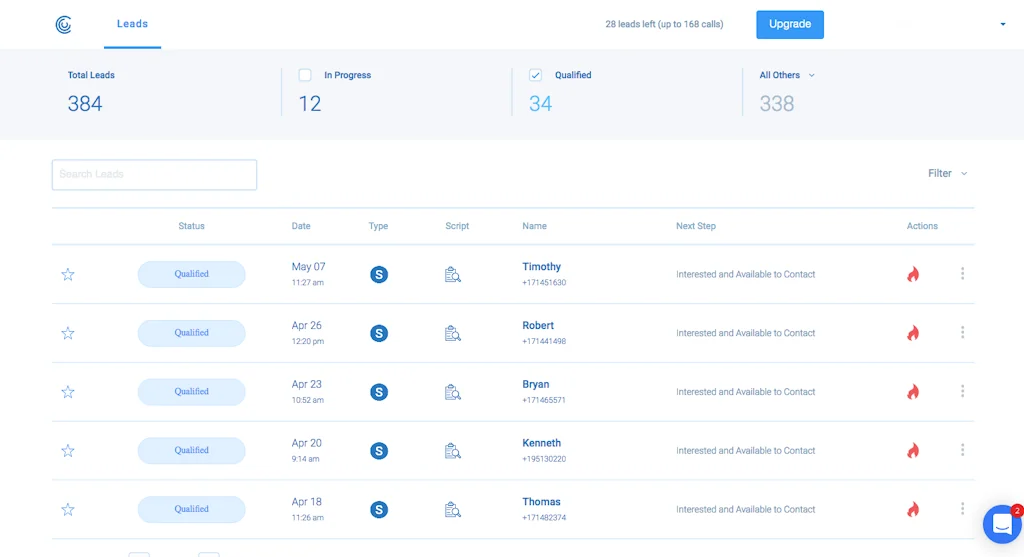
Task: Click the Upgrade button
Action: coord(789,24)
